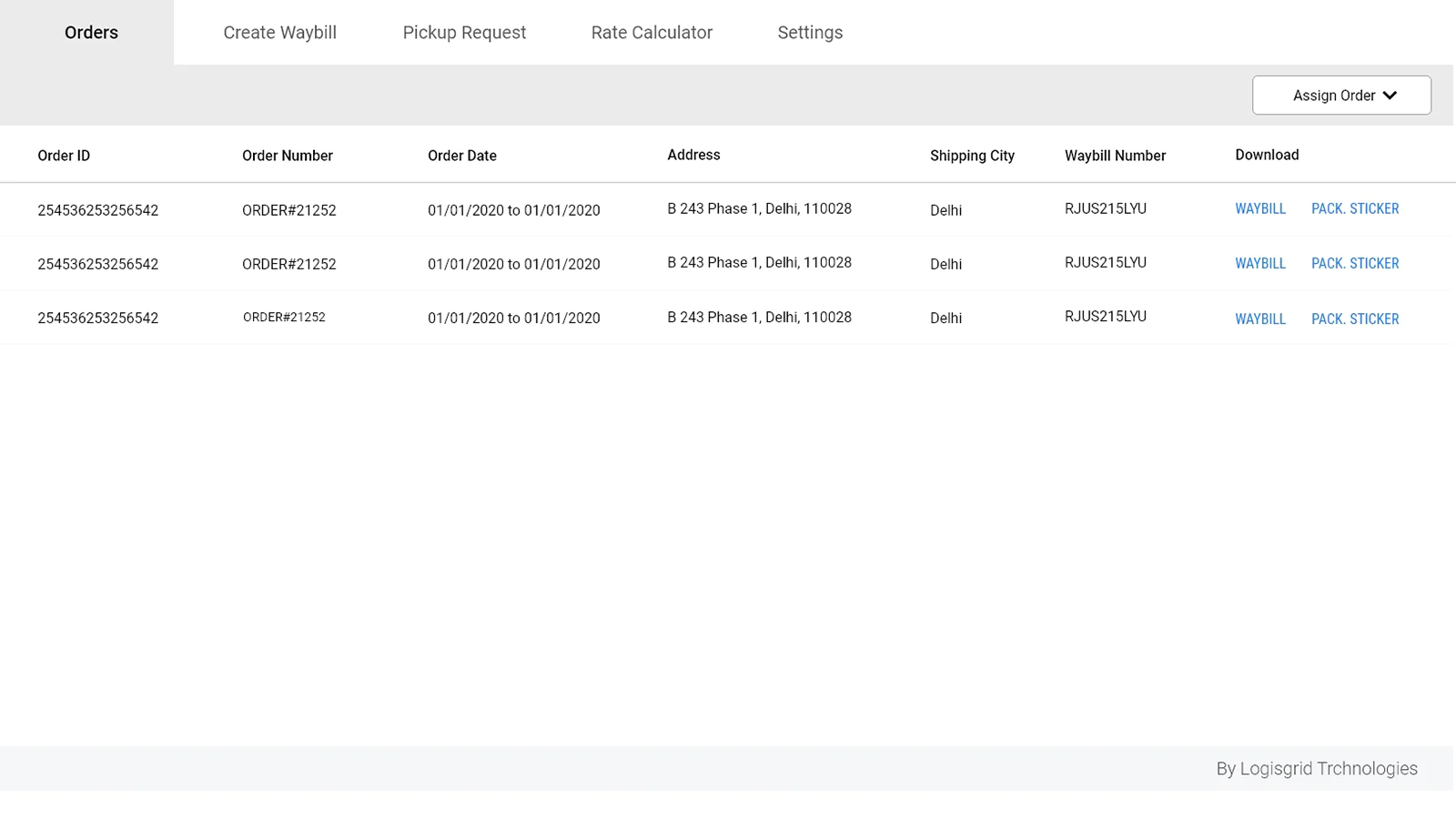
Task: Click the Waybill Number column header
Action: pos(1115,156)
